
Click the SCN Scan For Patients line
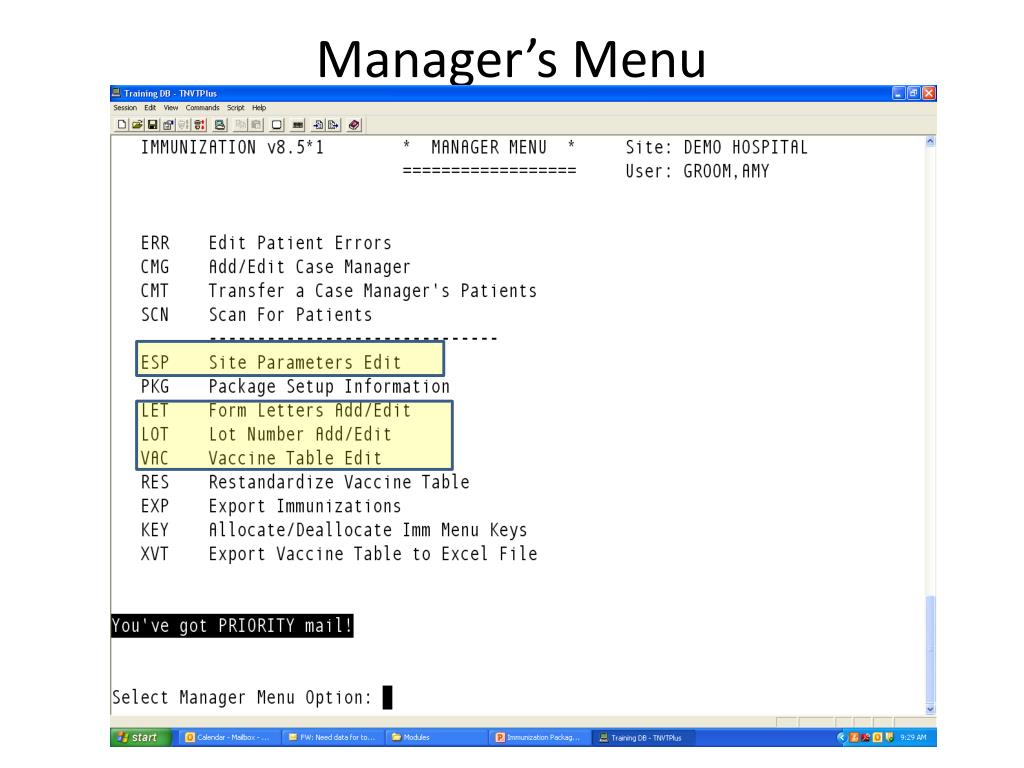(x=256, y=315)
